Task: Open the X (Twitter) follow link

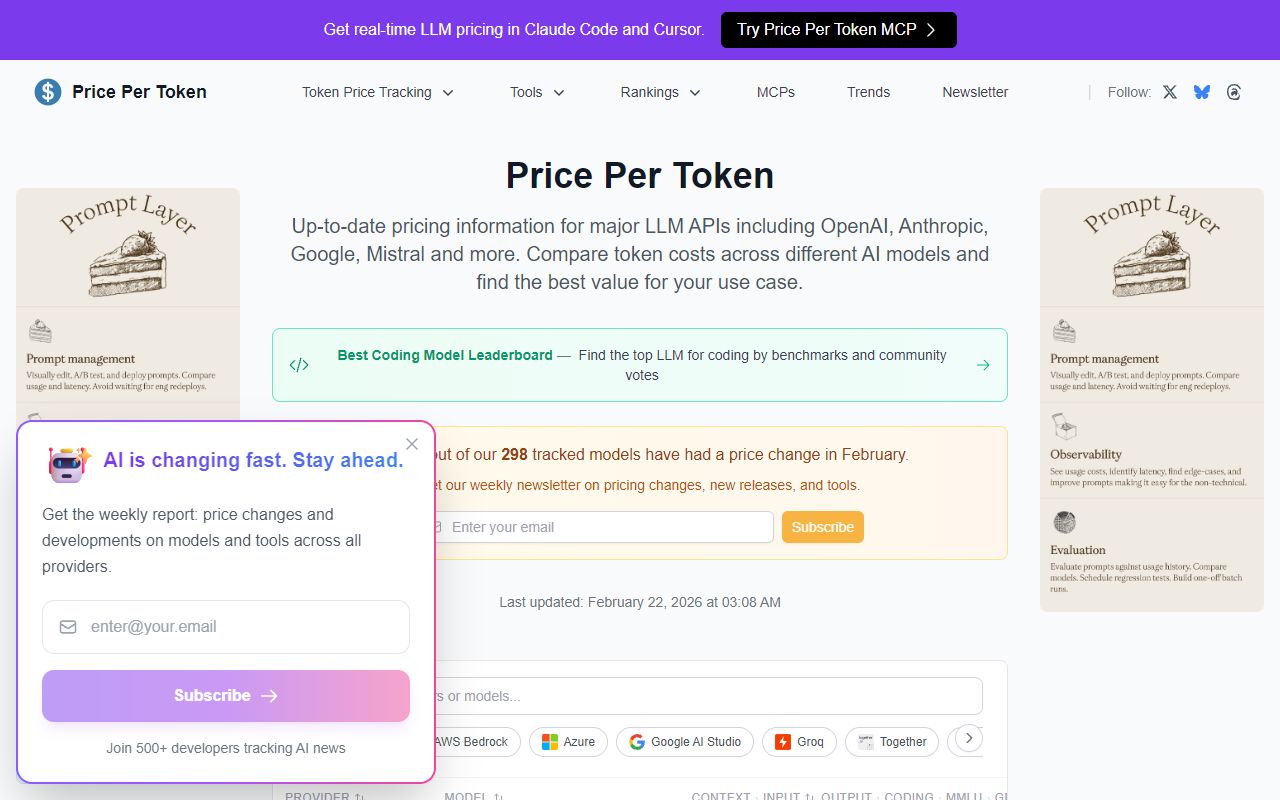Action: (1169, 91)
